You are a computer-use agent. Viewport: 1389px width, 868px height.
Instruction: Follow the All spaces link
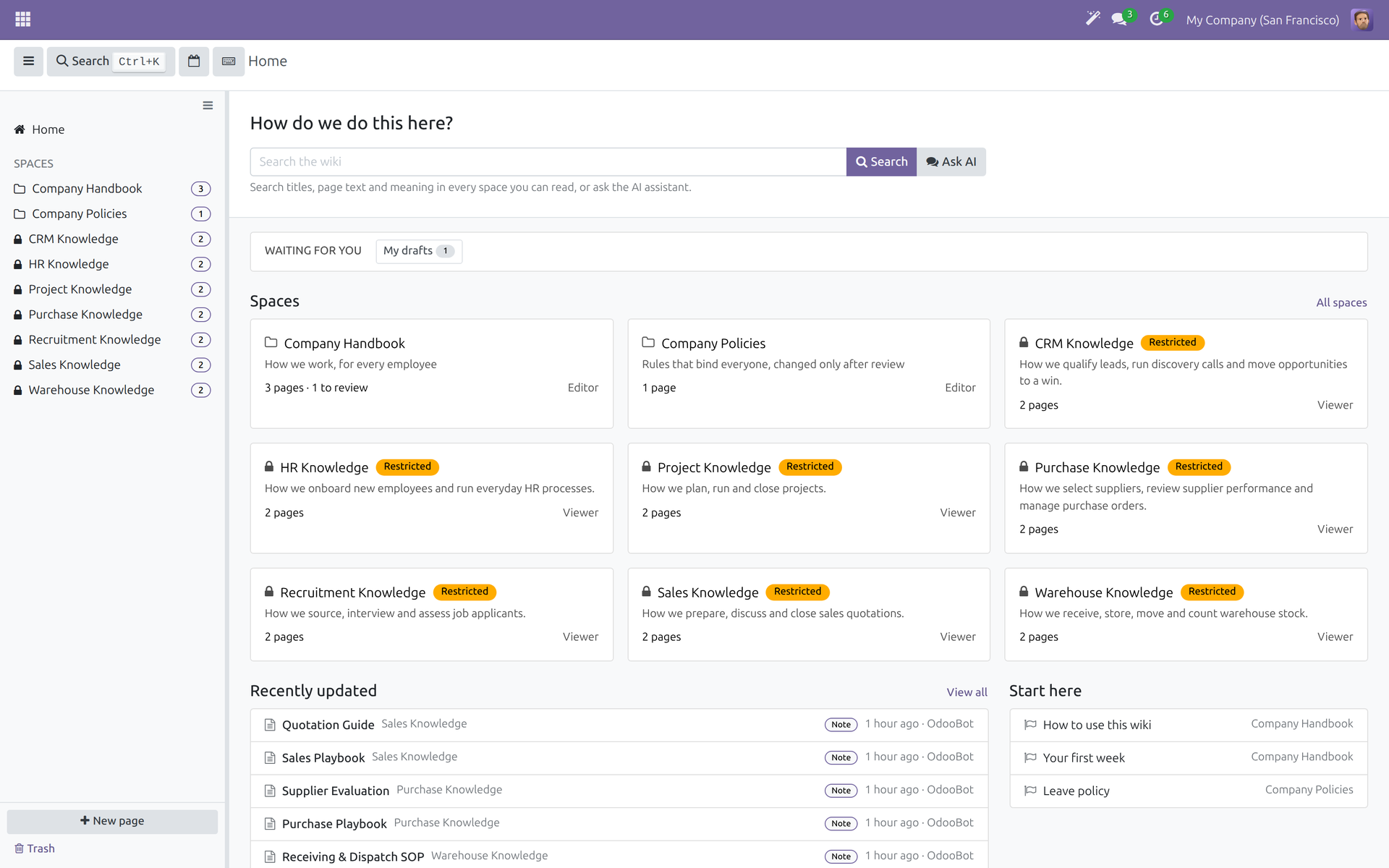tap(1341, 302)
